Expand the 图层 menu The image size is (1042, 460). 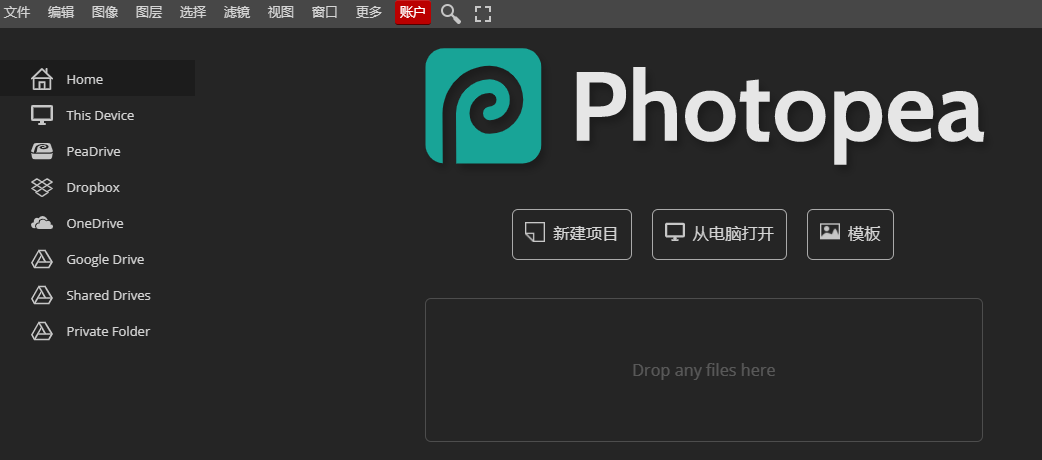pyautogui.click(x=149, y=12)
